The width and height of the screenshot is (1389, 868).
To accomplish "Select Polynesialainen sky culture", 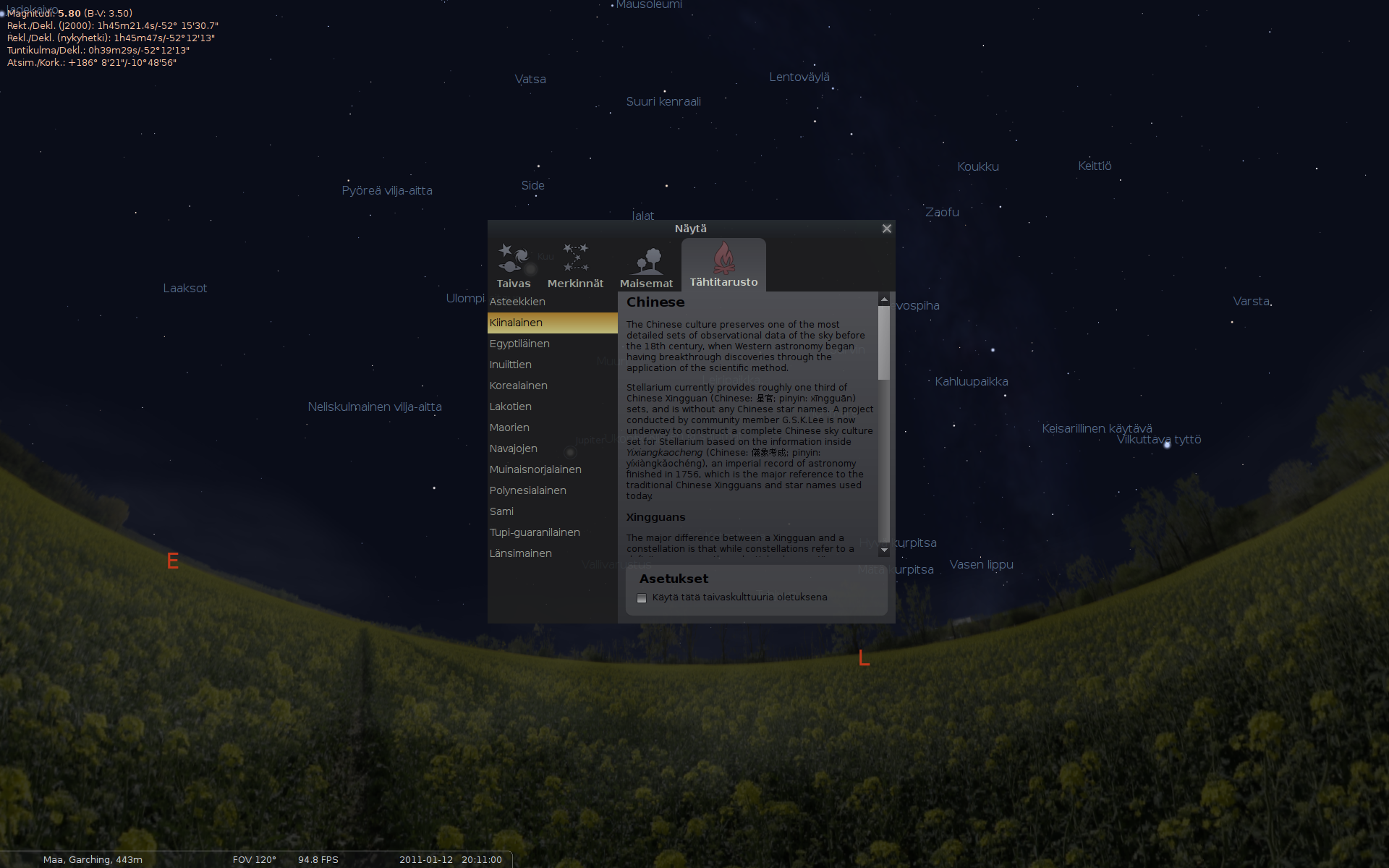I will point(553,490).
